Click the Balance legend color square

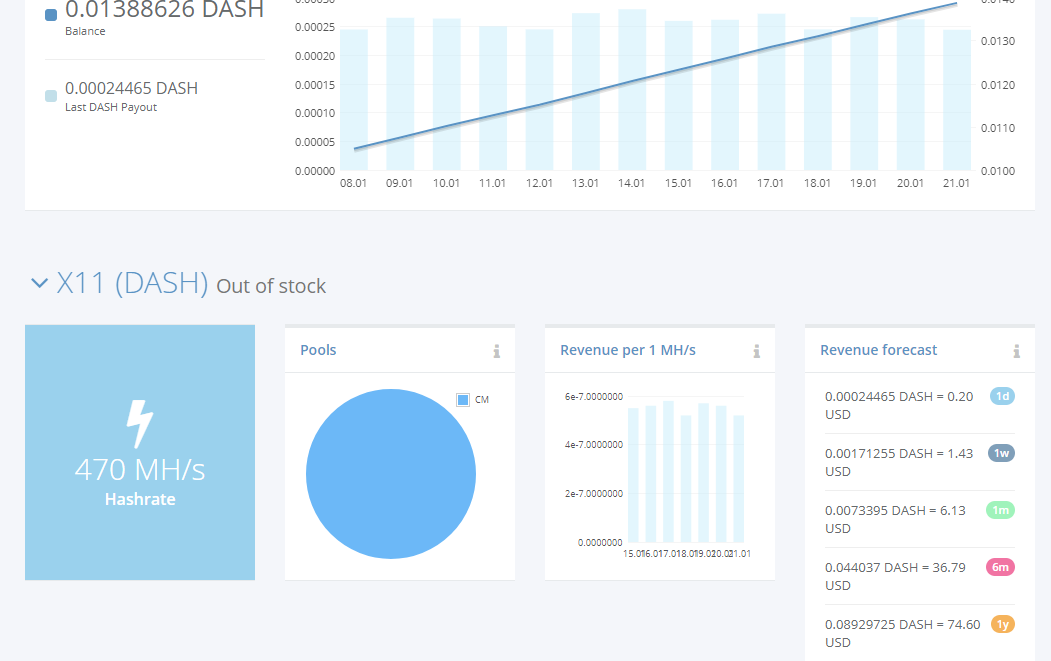51,15
